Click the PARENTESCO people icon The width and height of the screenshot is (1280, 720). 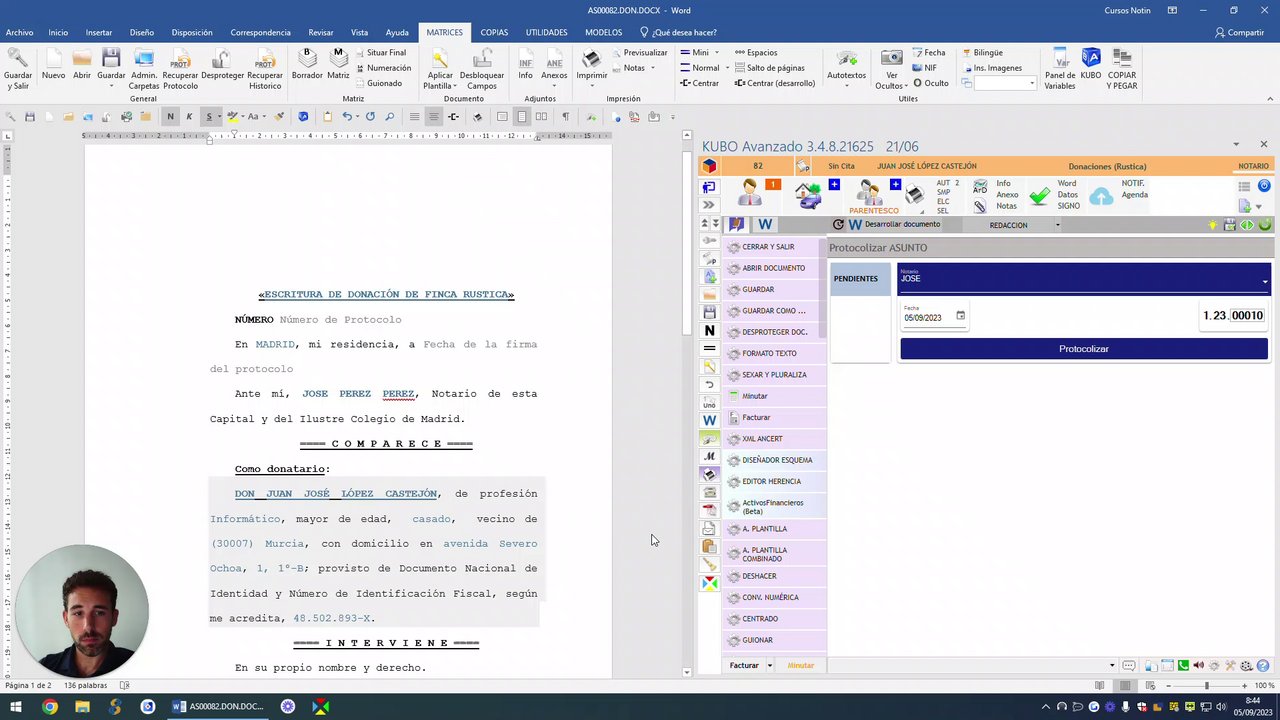pos(870,192)
